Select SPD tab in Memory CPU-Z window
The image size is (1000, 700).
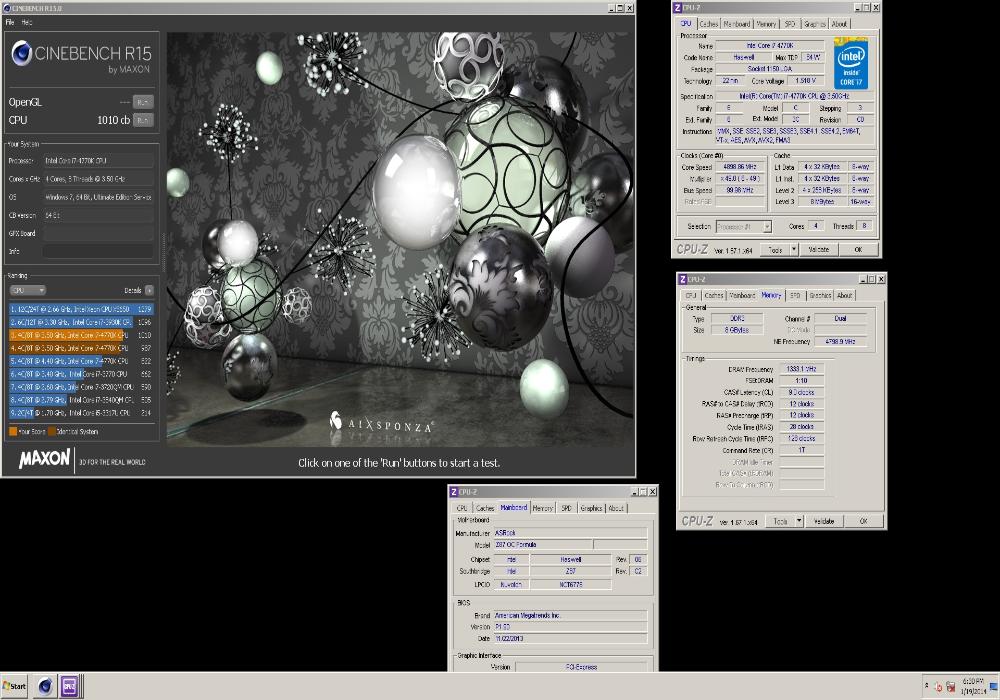click(x=795, y=295)
